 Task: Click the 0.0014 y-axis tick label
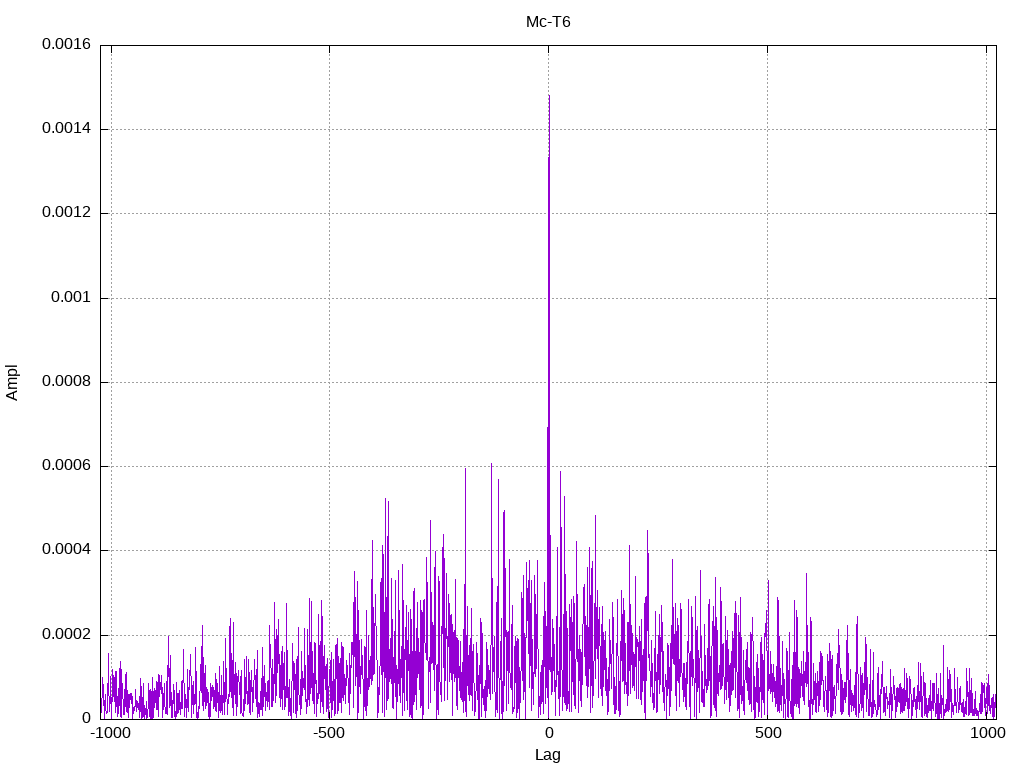(67, 128)
